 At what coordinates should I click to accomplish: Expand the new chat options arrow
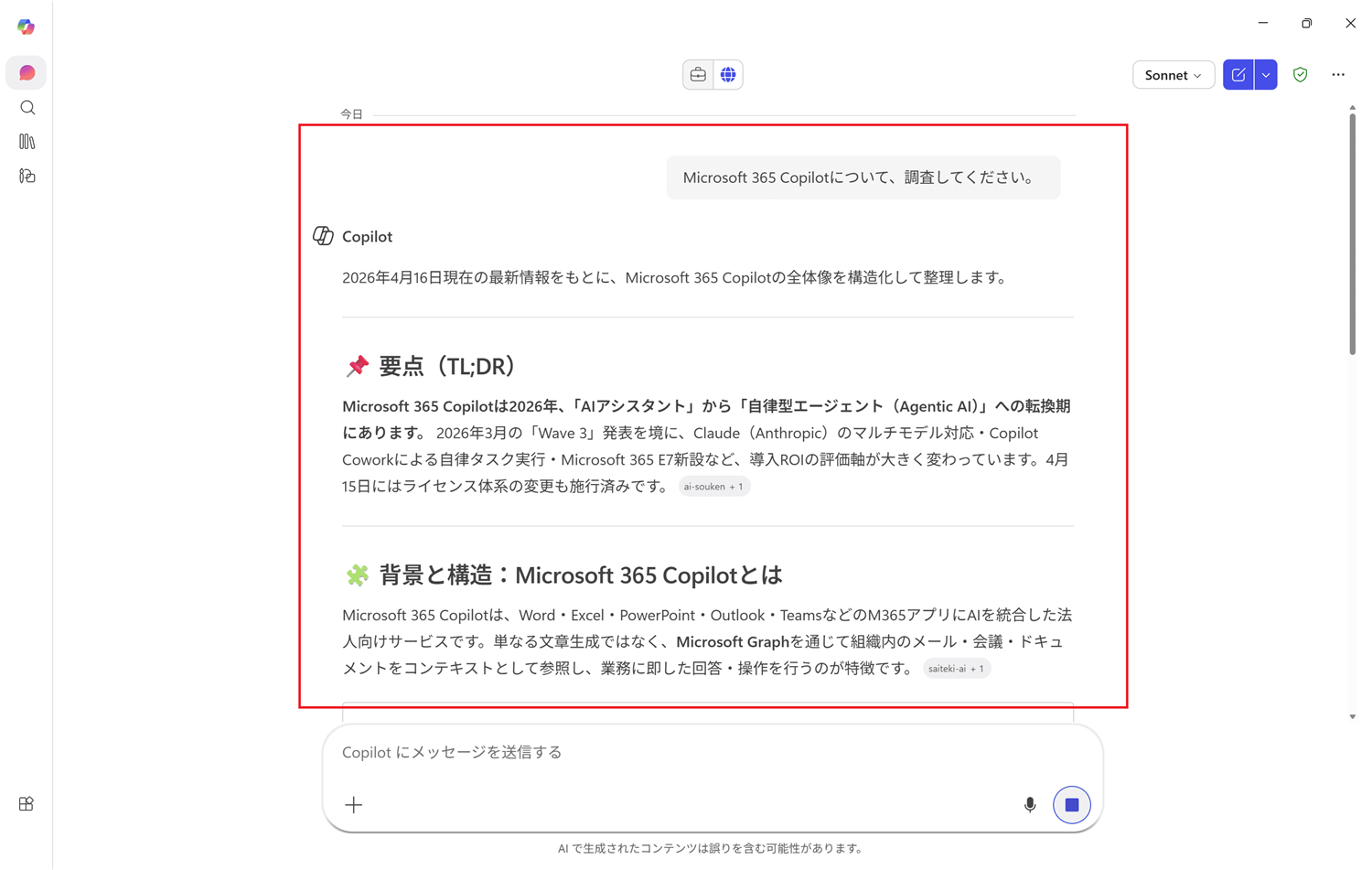1266,75
